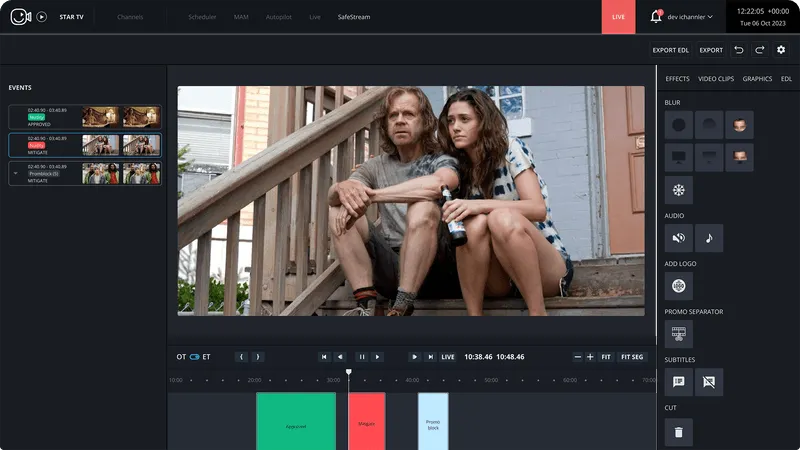Click the LIVE button in playback controls
Image resolution: width=800 pixels, height=450 pixels.
[447, 357]
